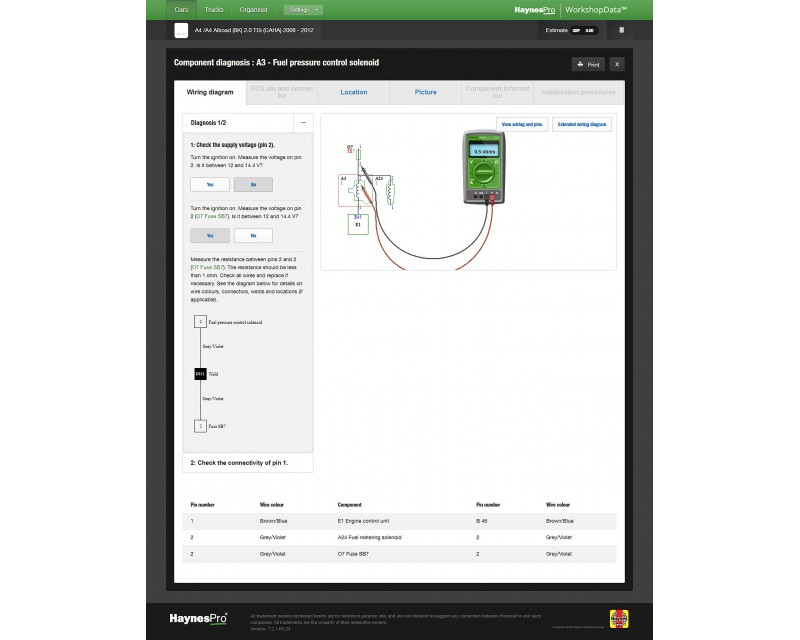Open the Settings dropdown menu
800x640 pixels.
(x=303, y=9)
